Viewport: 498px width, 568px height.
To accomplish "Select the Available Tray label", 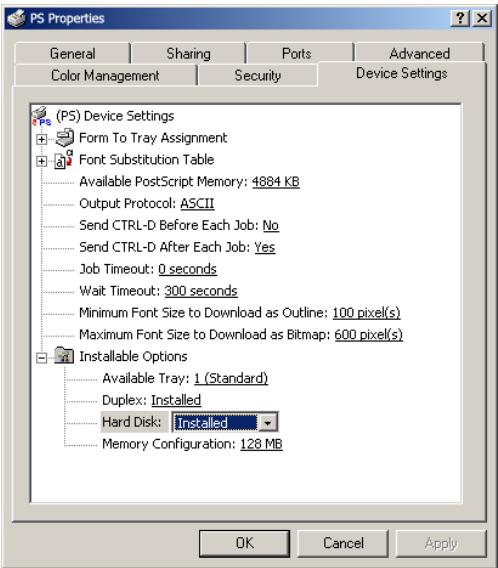I will [x=146, y=378].
